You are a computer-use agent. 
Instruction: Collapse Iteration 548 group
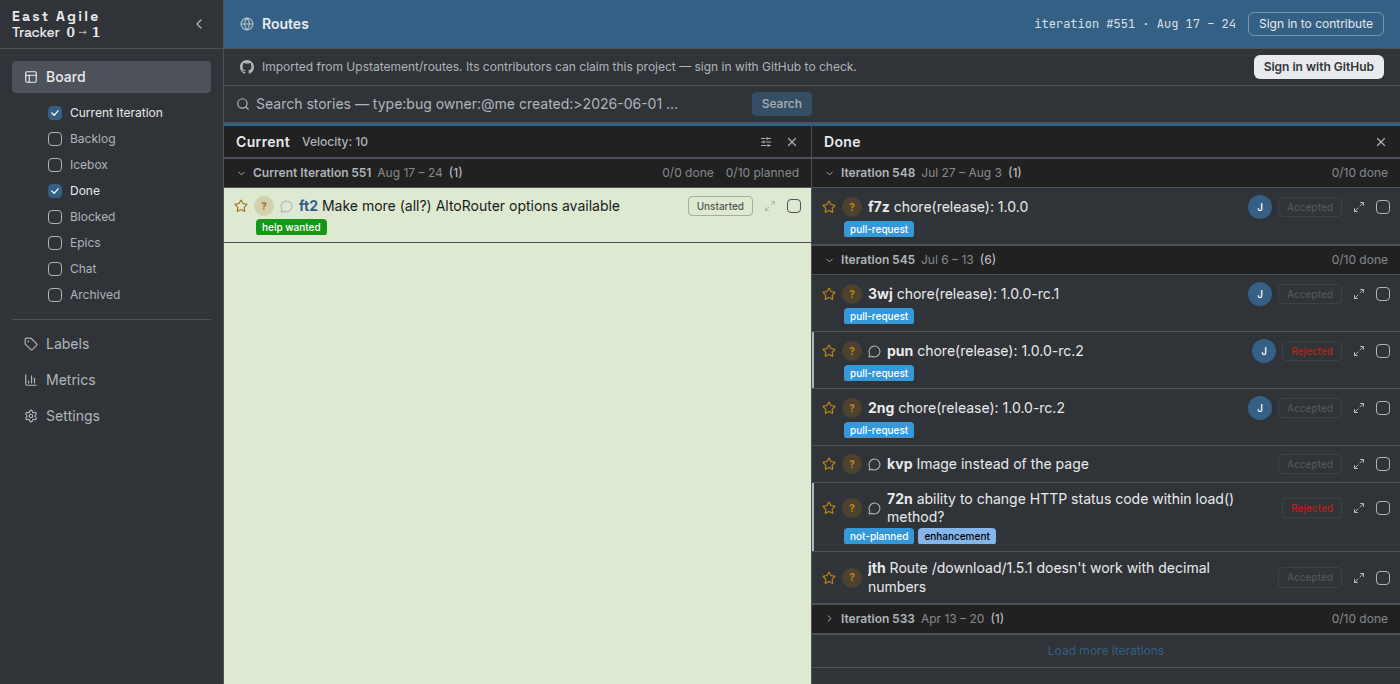point(829,173)
